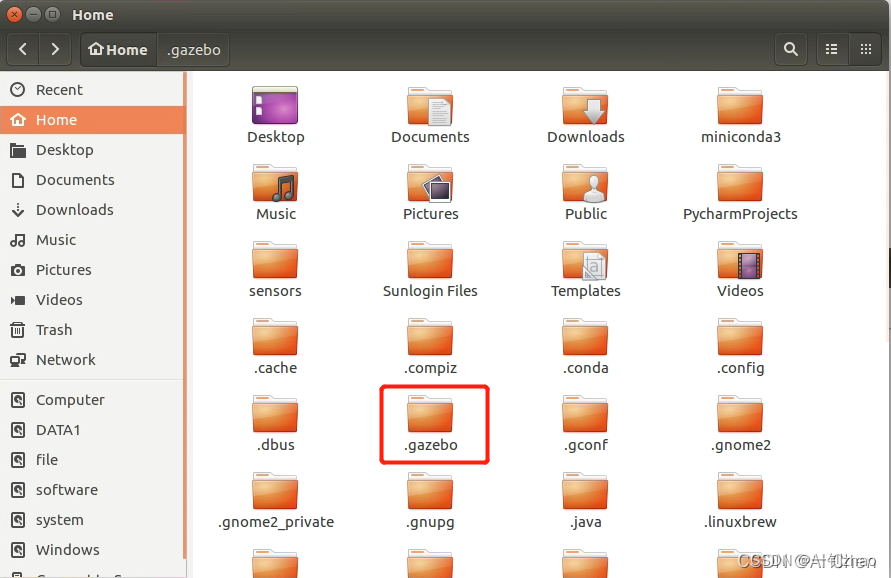Viewport: 891px width, 578px height.
Task: Select the .java folder
Action: [585, 501]
